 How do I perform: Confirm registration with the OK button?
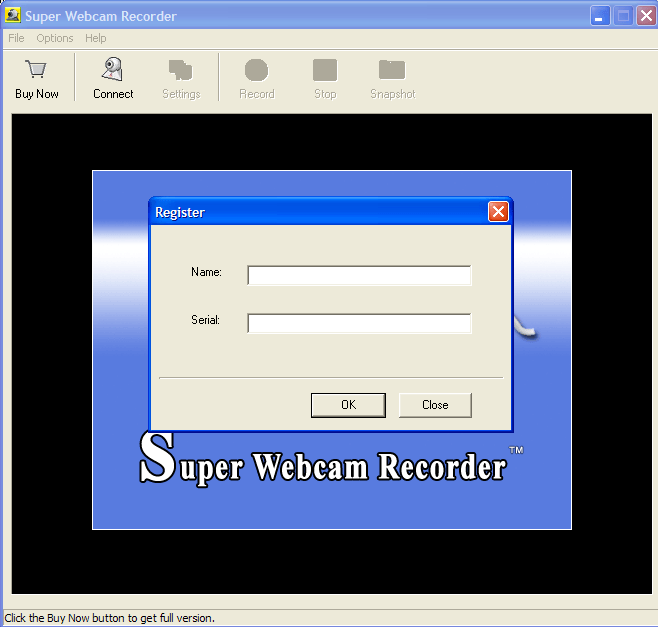point(348,405)
